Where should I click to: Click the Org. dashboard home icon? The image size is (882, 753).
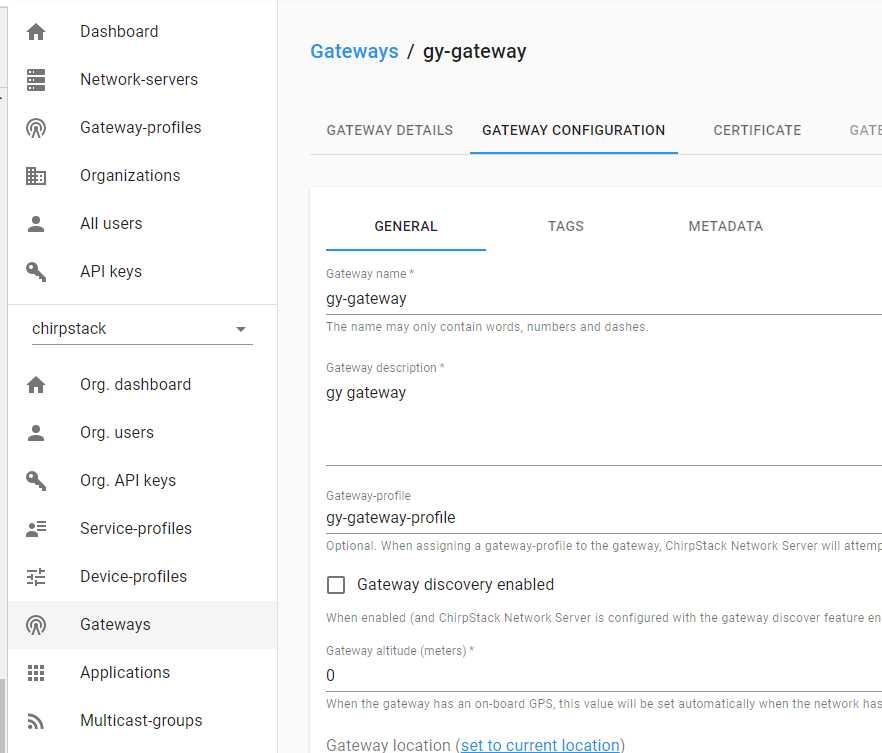pyautogui.click(x=36, y=385)
